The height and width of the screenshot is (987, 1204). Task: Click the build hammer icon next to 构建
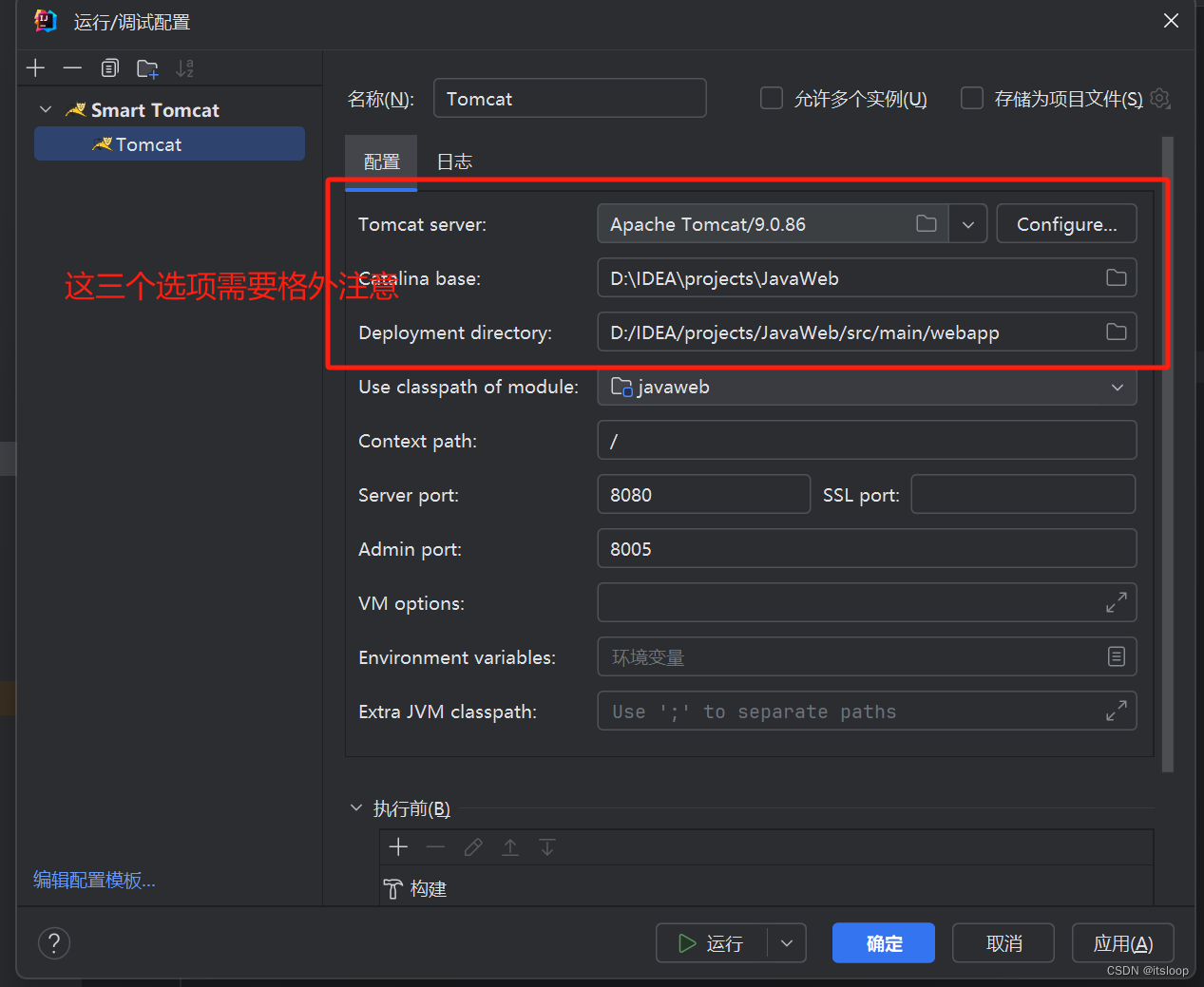coord(393,889)
